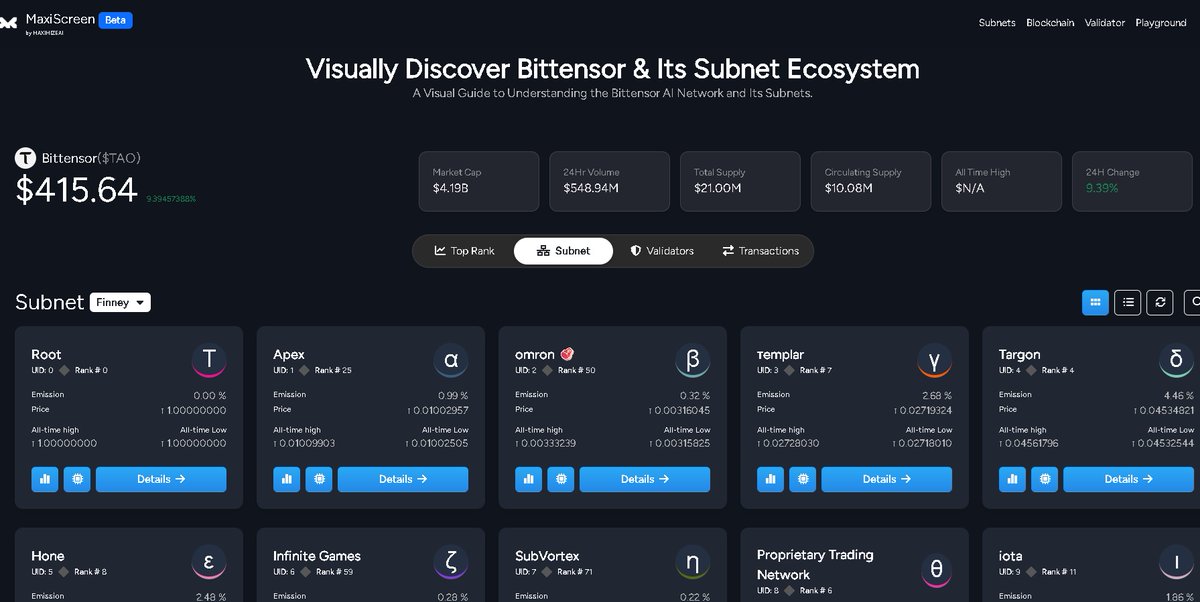Open chip icon button on Root card
This screenshot has height=602, width=1200.
click(x=77, y=479)
